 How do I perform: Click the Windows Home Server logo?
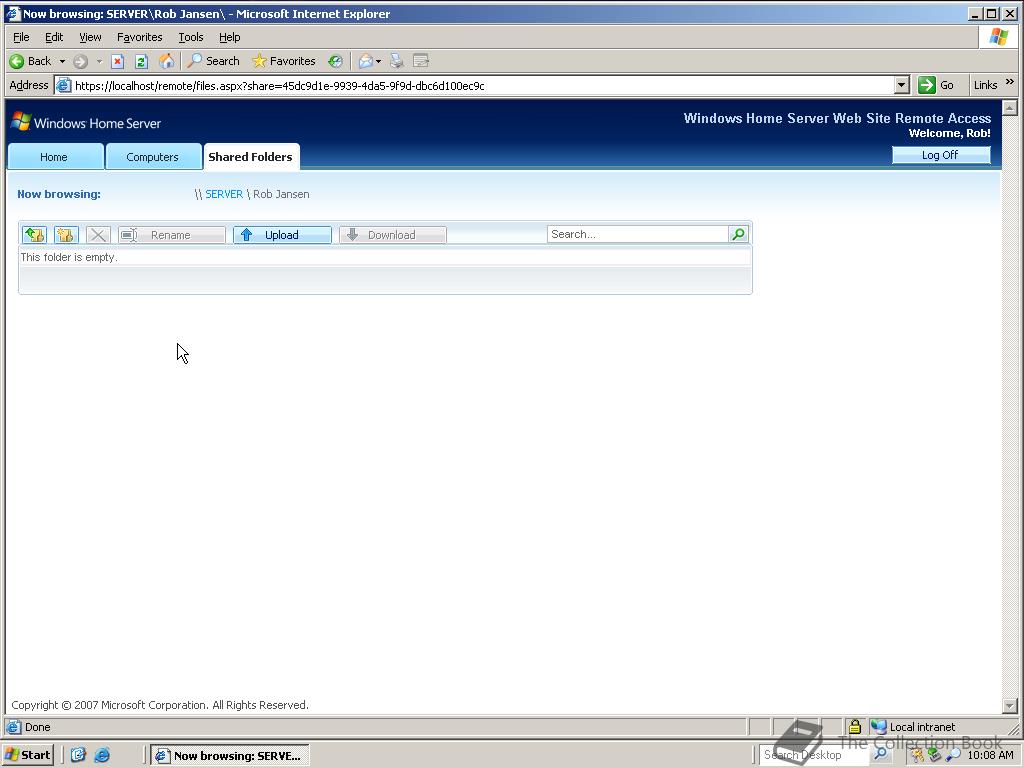tap(86, 122)
